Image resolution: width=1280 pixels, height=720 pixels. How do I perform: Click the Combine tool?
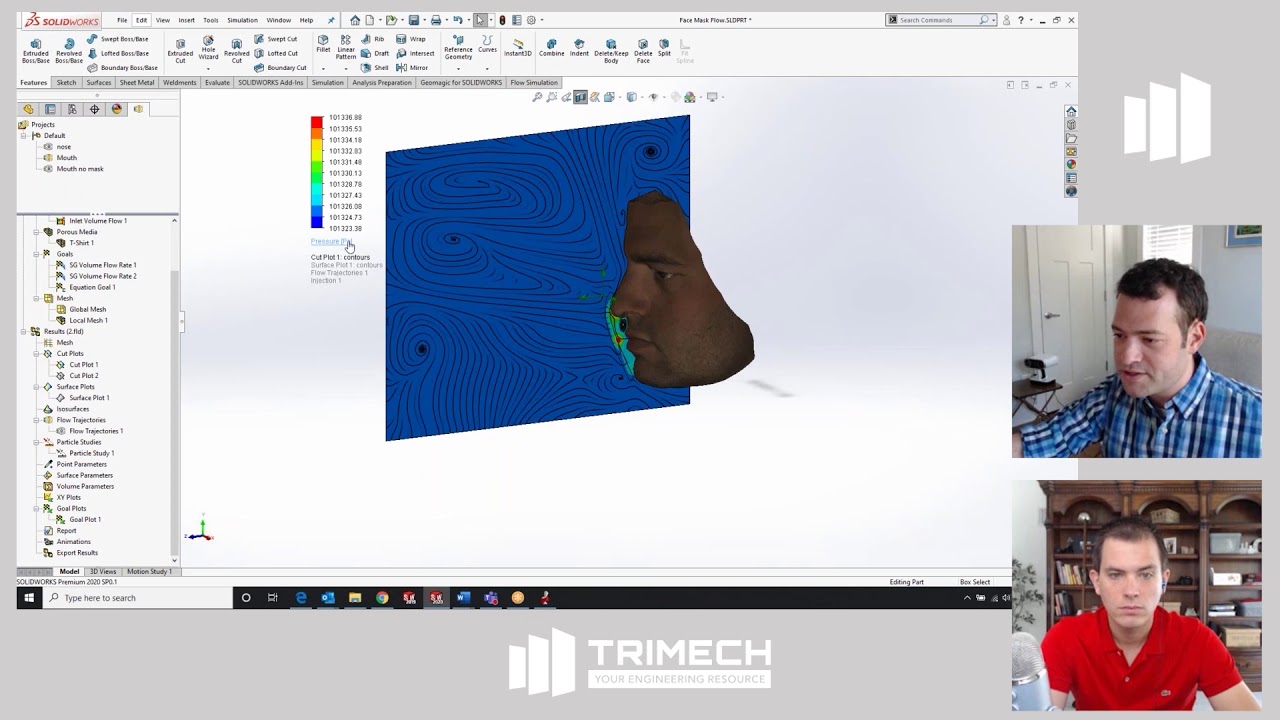[x=551, y=47]
